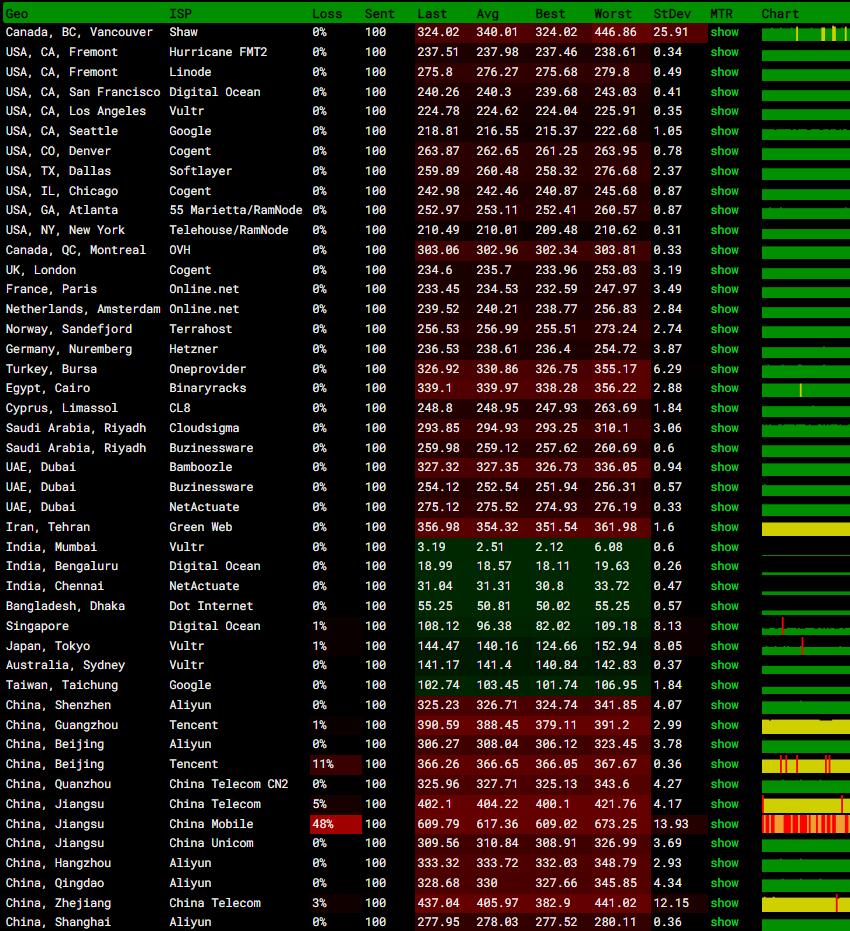Open chart for Guangzhou Tencent row
850x931 pixels.
click(805, 726)
